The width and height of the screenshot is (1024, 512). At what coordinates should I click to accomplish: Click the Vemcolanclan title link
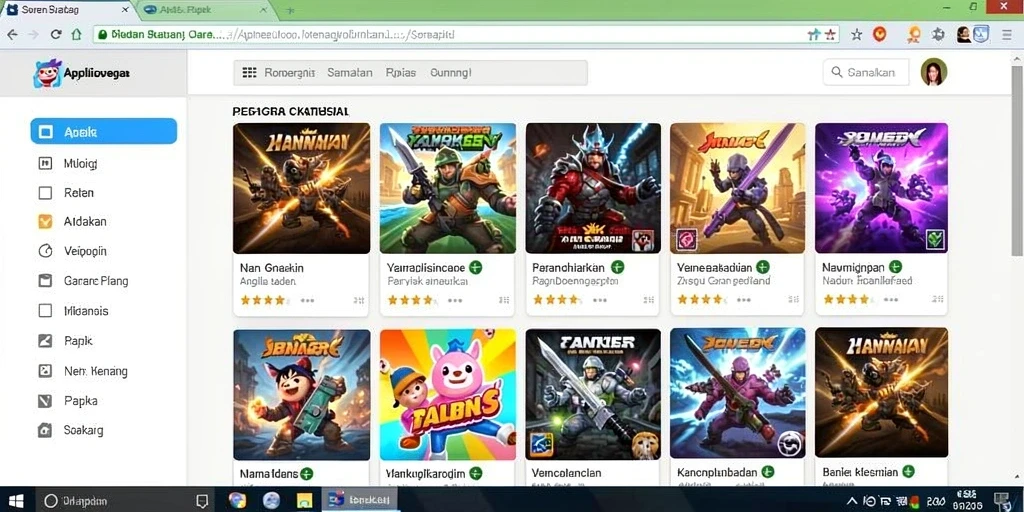pyautogui.click(x=566, y=473)
